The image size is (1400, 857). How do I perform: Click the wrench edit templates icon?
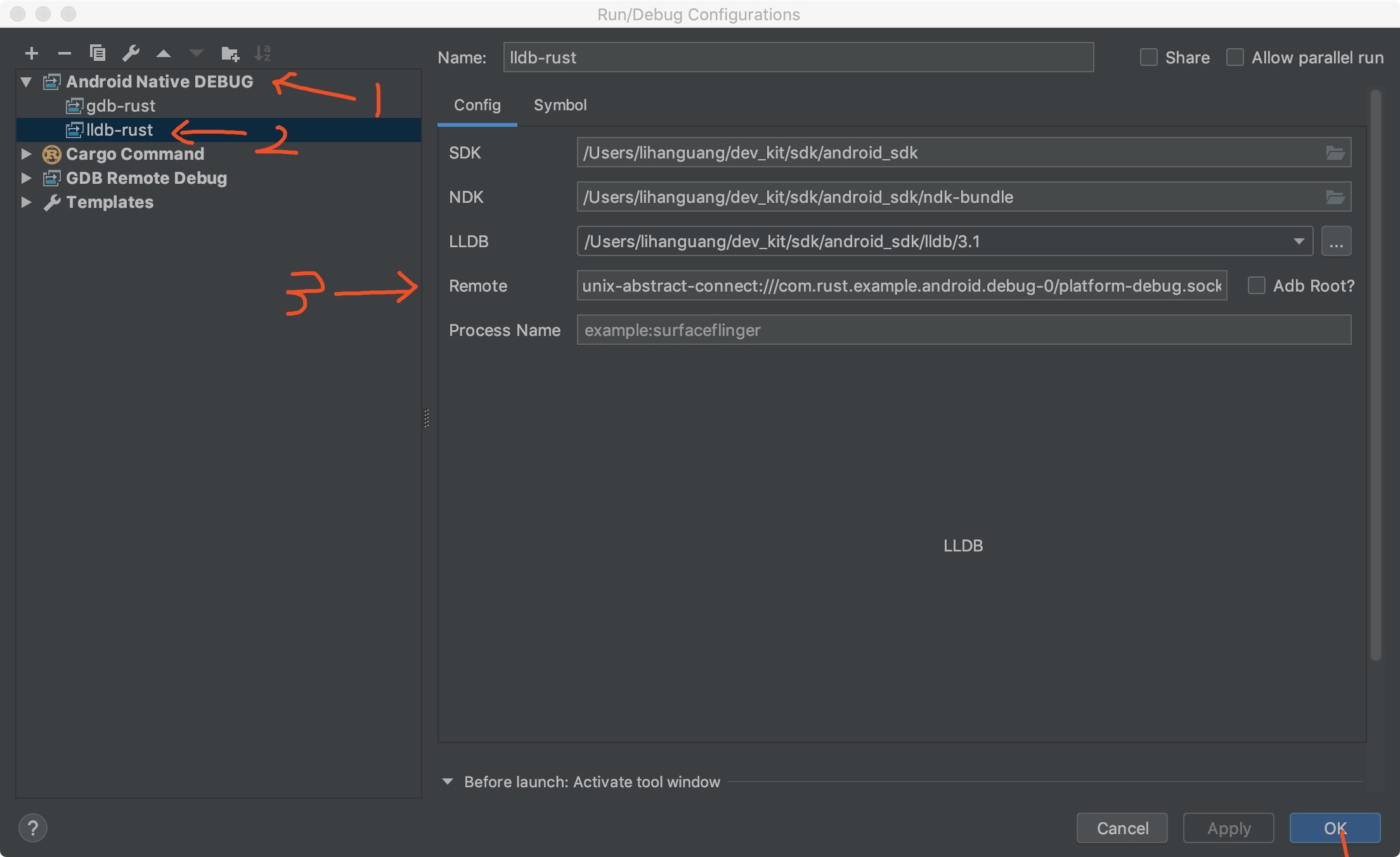tap(131, 53)
